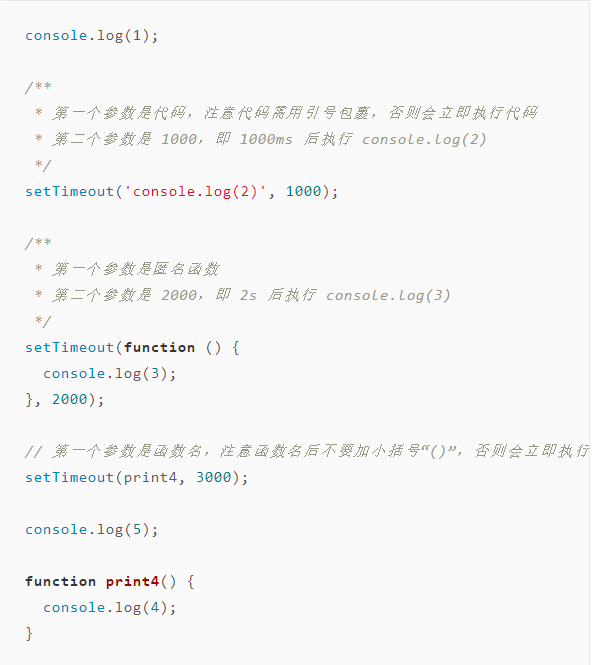Click the comment line about 匿名函数

126,269
